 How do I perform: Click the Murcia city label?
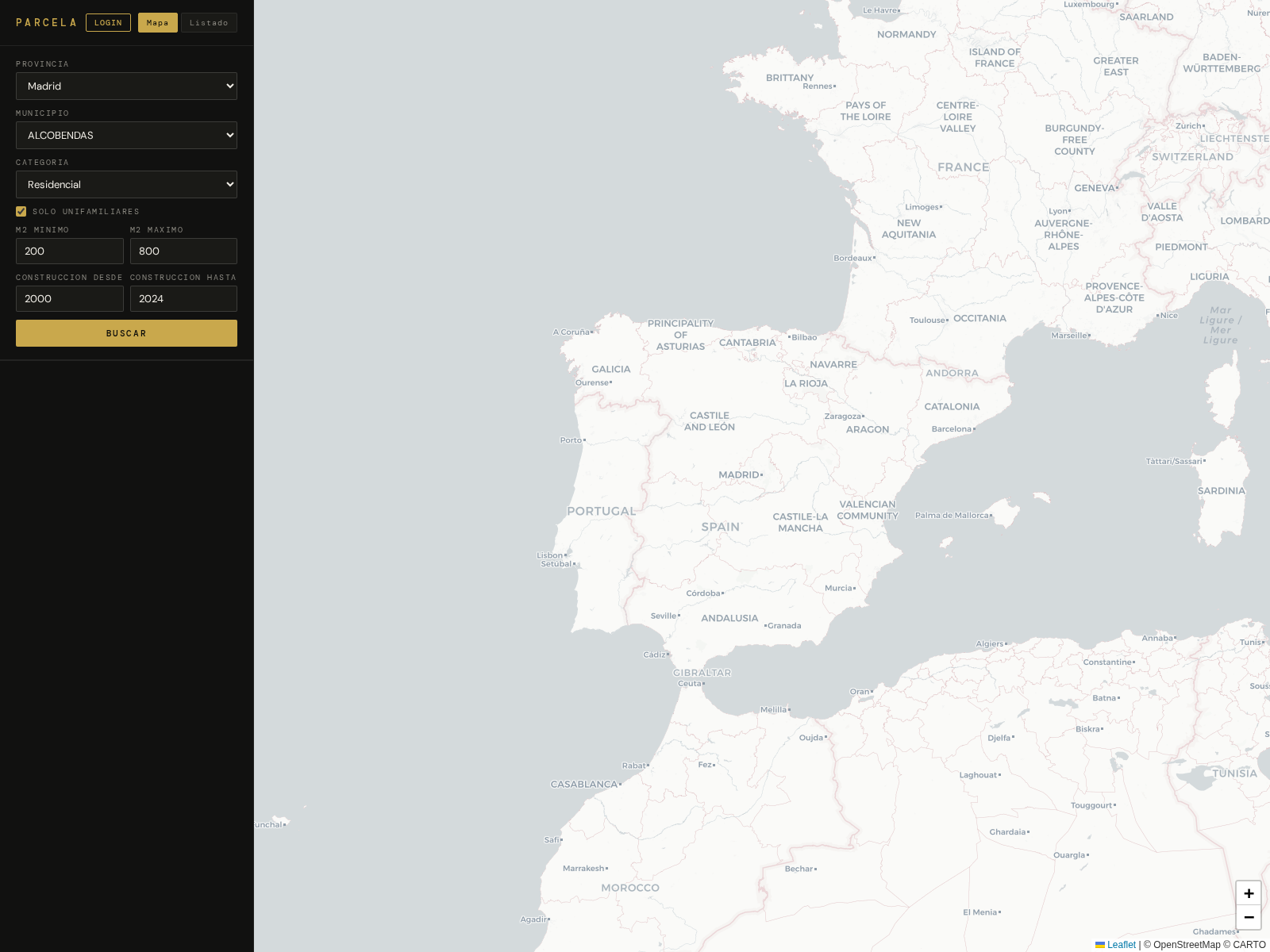[838, 588]
